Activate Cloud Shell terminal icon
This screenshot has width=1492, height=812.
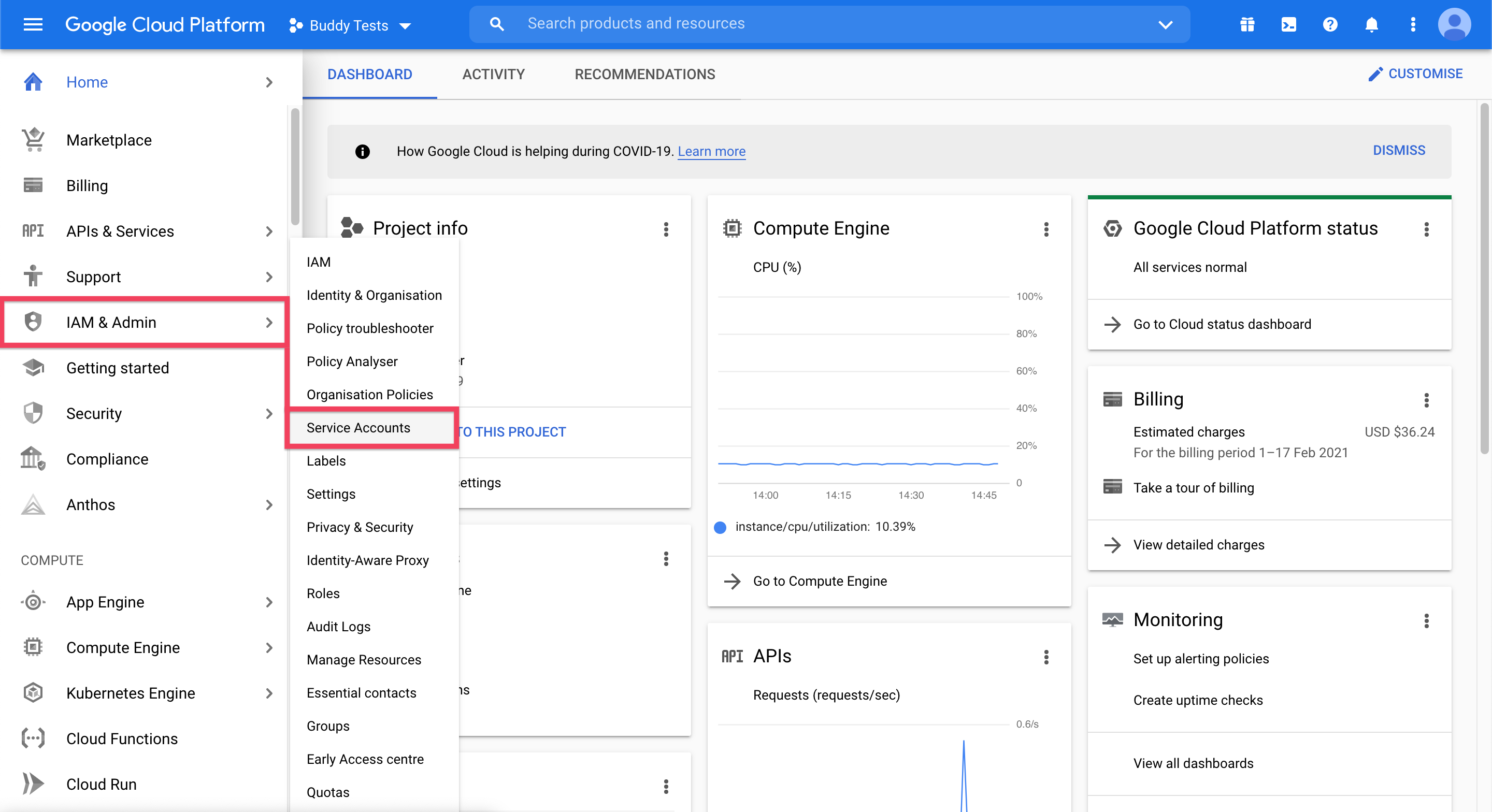click(x=1289, y=24)
